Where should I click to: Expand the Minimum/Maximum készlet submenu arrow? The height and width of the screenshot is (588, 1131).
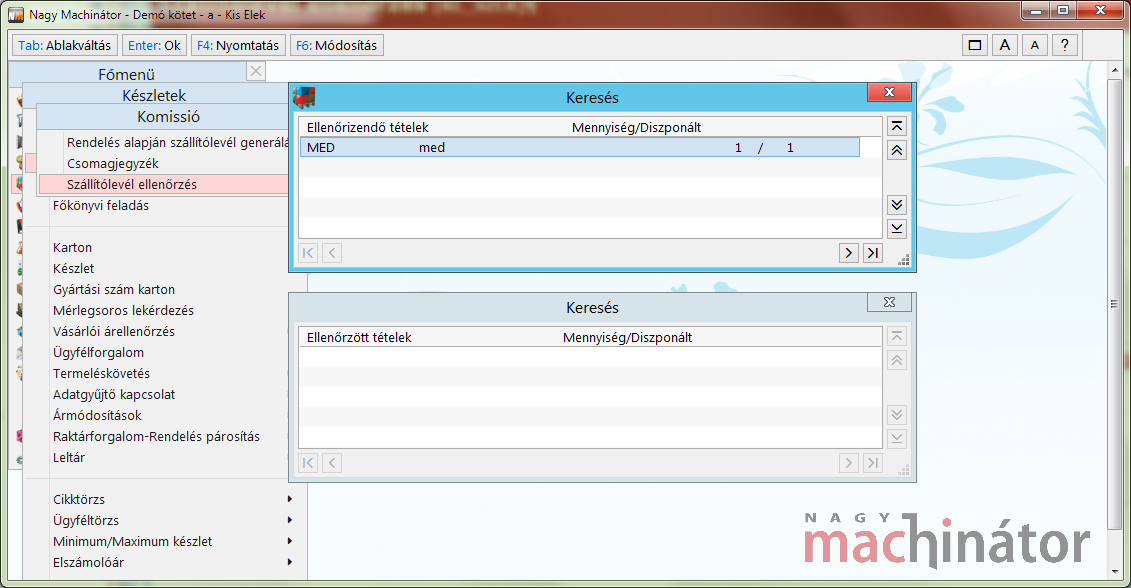coord(290,541)
